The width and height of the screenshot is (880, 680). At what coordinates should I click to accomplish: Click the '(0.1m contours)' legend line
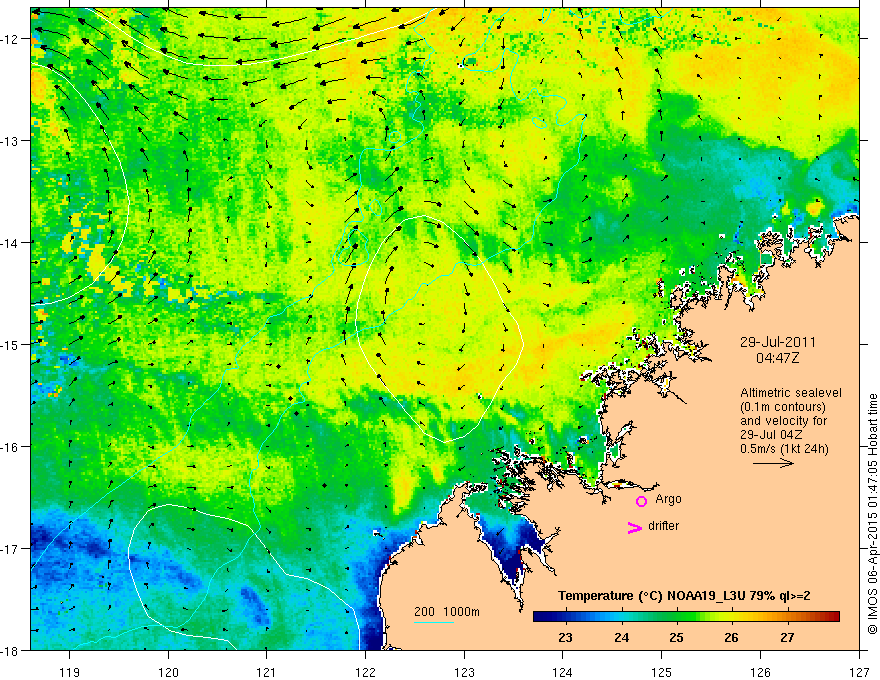783,407
